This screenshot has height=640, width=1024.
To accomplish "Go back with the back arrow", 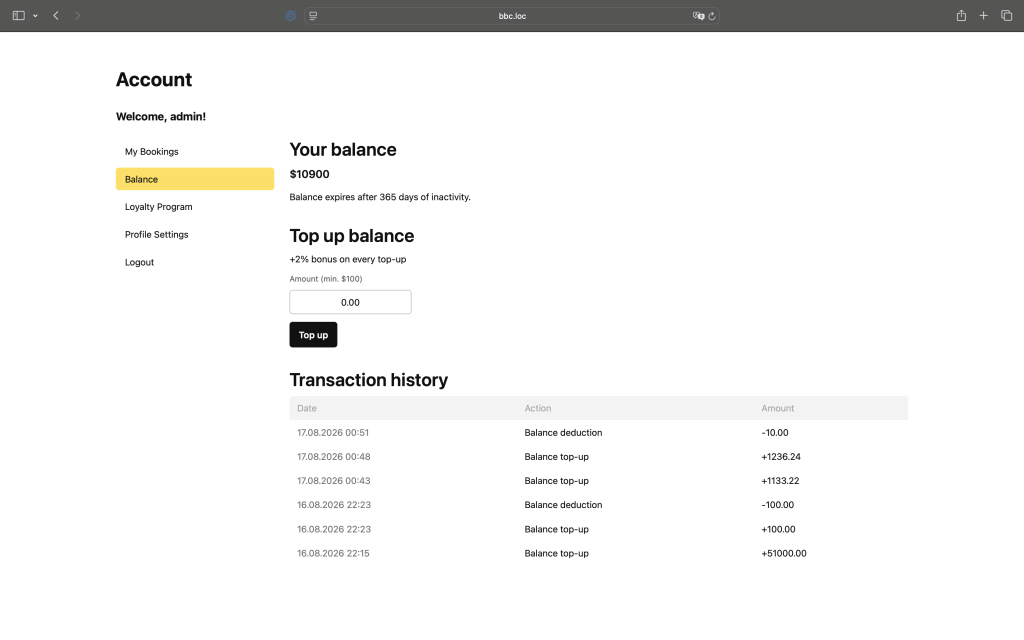I will pos(56,16).
